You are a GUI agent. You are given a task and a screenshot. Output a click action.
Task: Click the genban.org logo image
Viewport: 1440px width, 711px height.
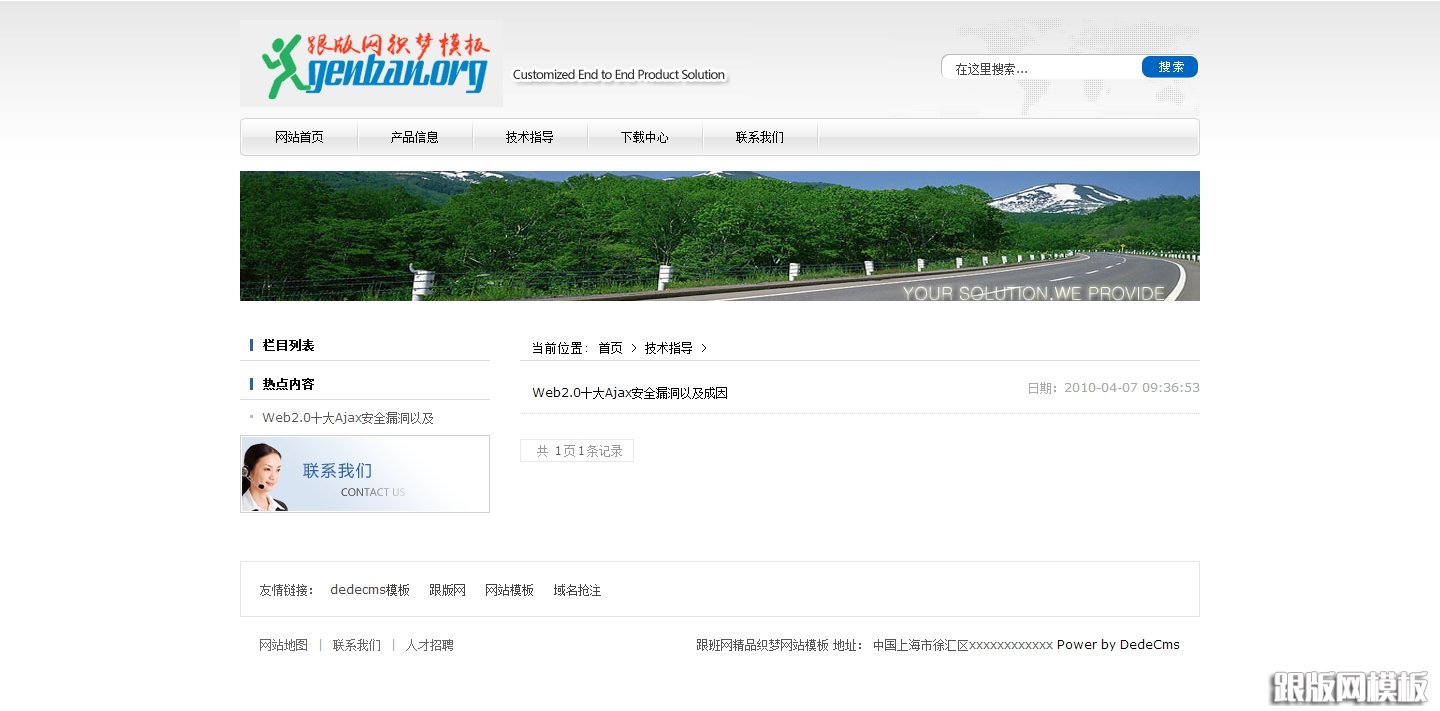(370, 62)
